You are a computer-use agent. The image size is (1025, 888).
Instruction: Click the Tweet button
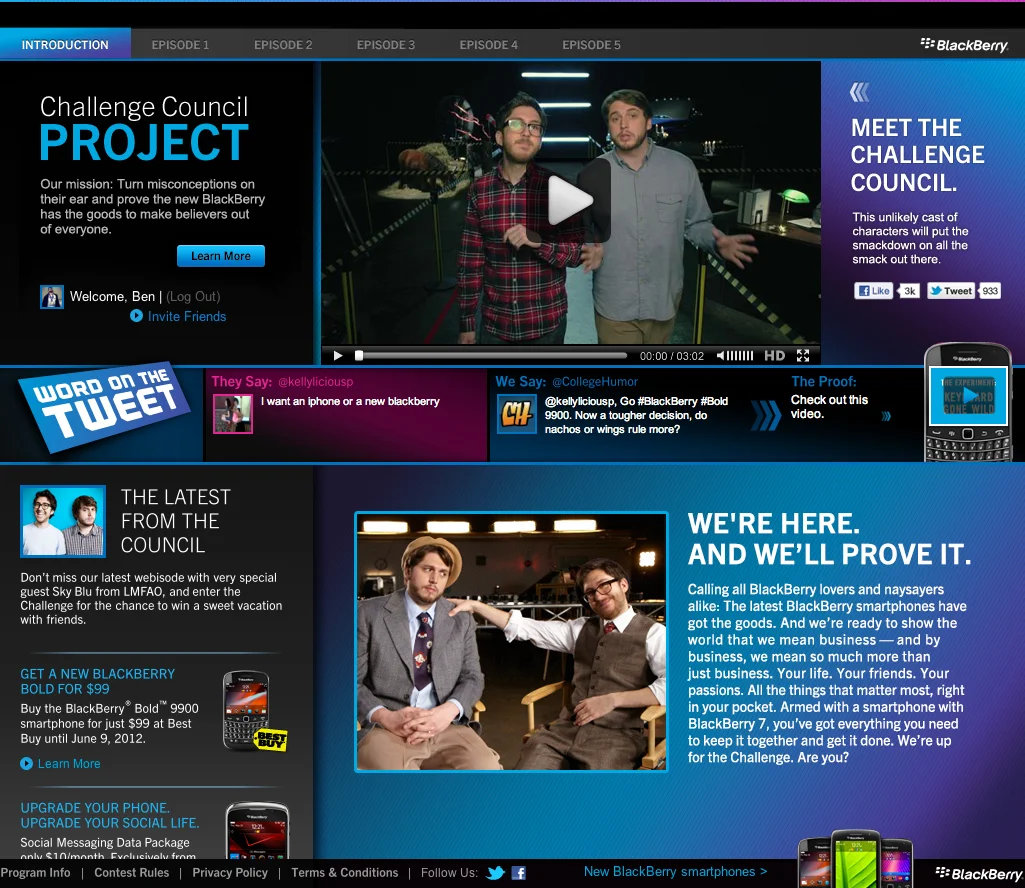point(951,291)
